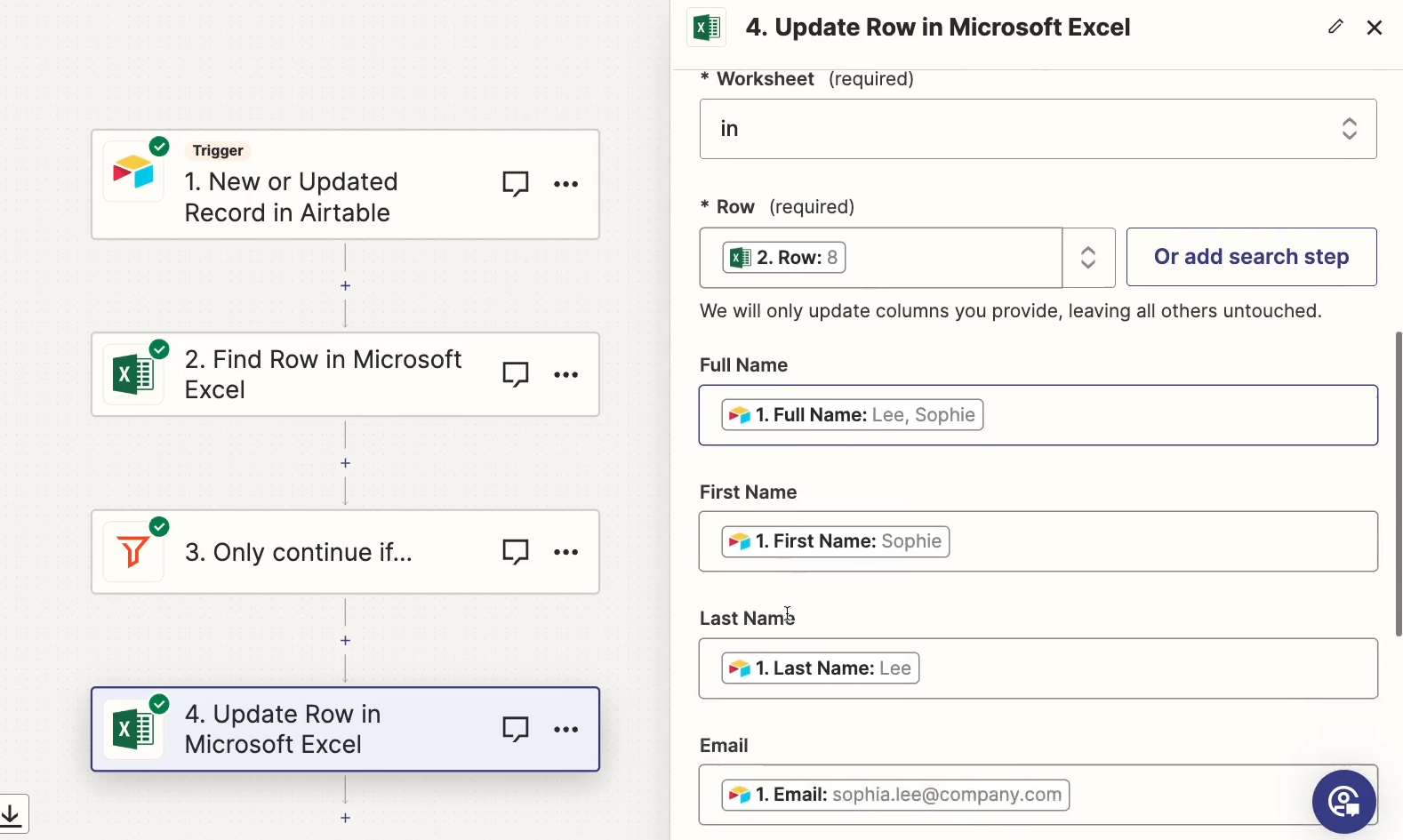Click the Full Name field label

tap(744, 365)
